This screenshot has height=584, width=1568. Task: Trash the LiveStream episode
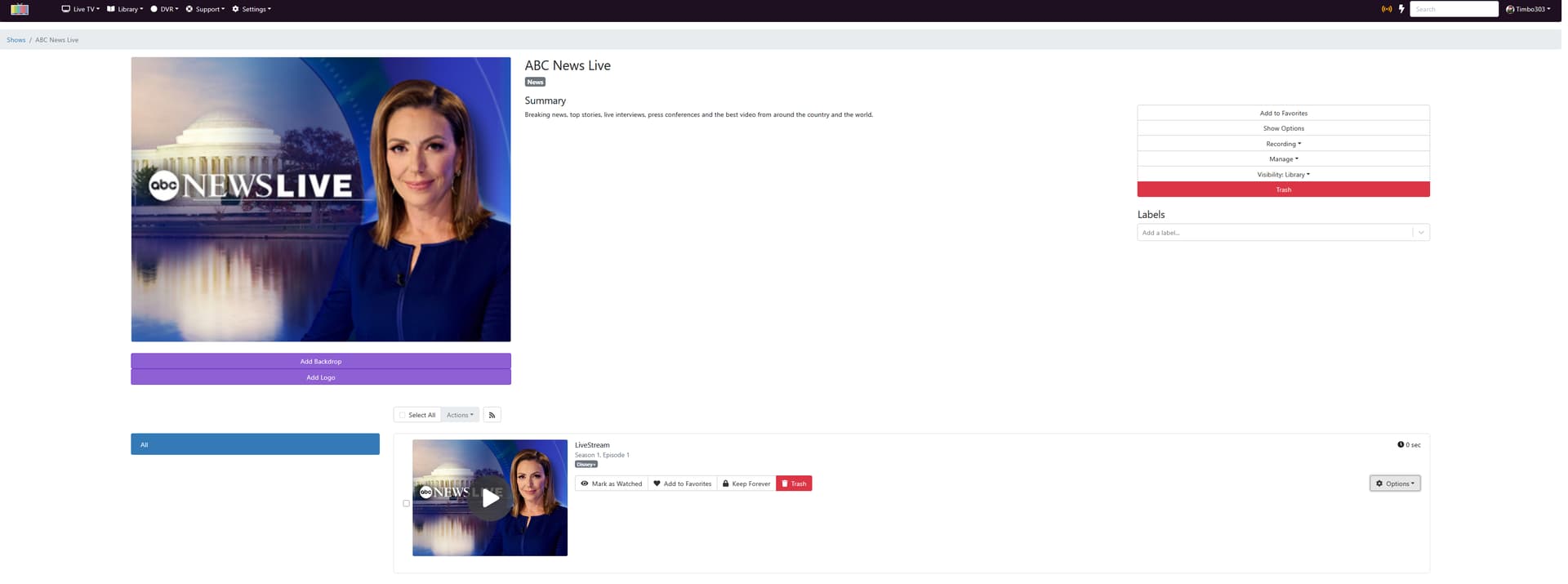point(793,484)
